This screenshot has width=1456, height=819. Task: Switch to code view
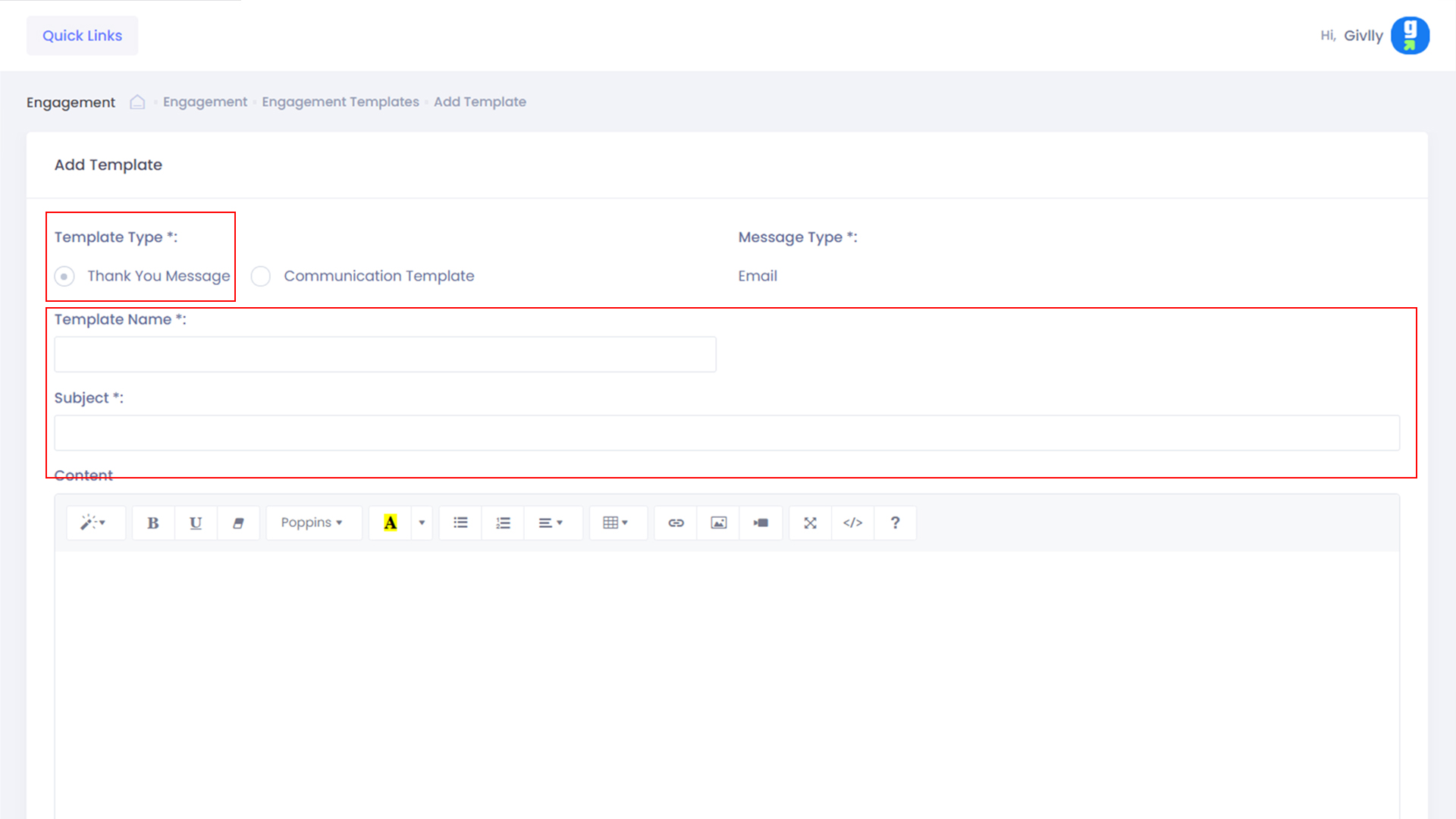pos(852,523)
